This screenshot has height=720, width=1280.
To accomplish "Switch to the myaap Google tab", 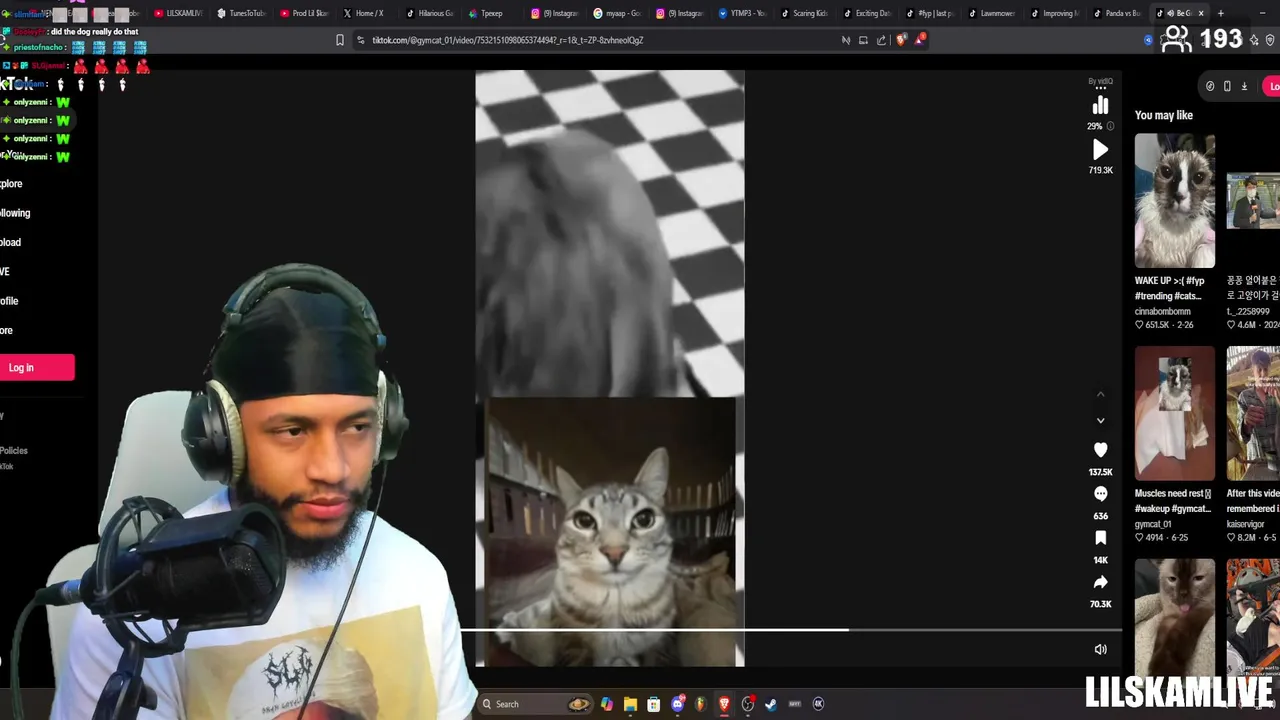I will (x=618, y=13).
